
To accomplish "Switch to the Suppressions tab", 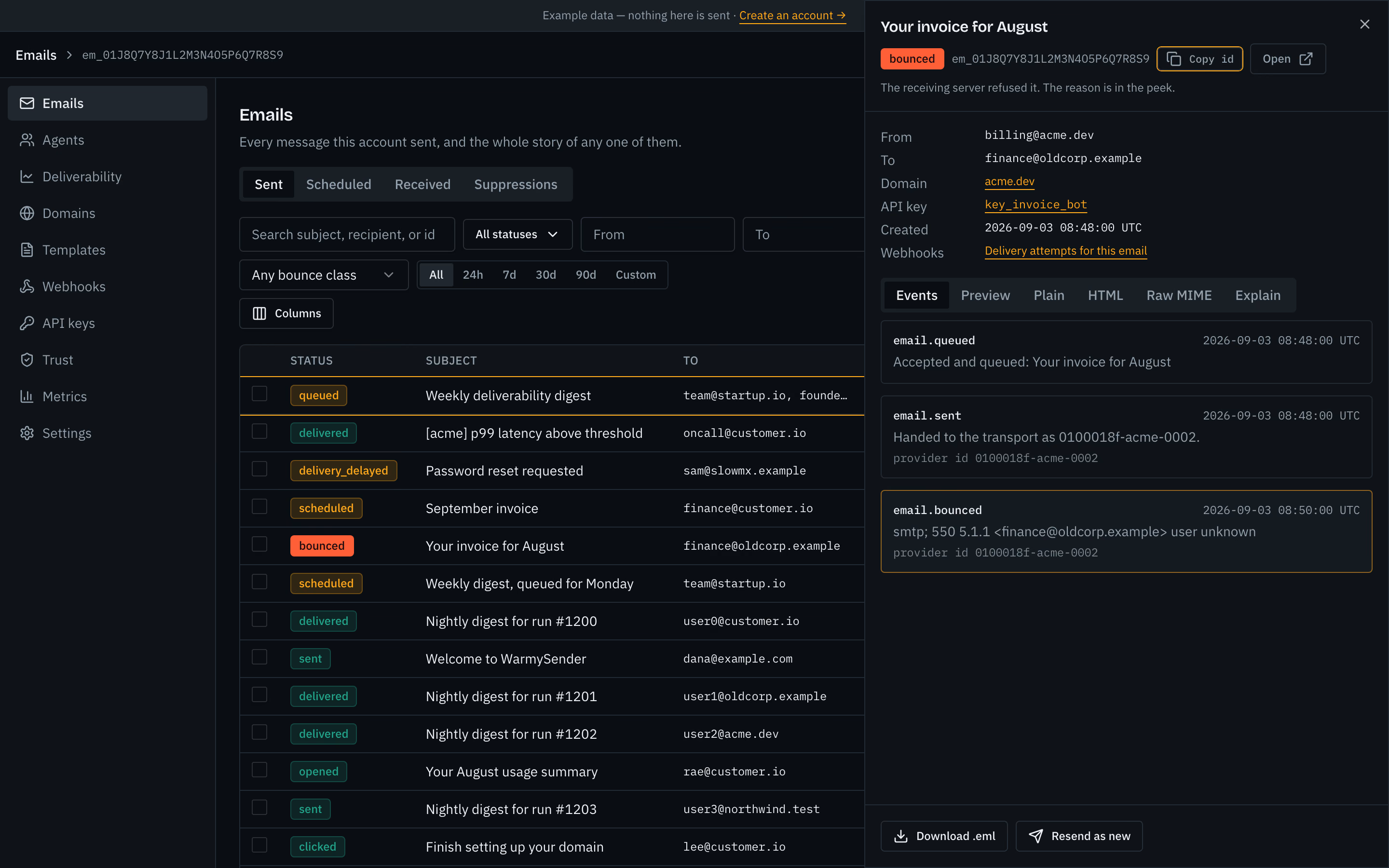I will (516, 184).
